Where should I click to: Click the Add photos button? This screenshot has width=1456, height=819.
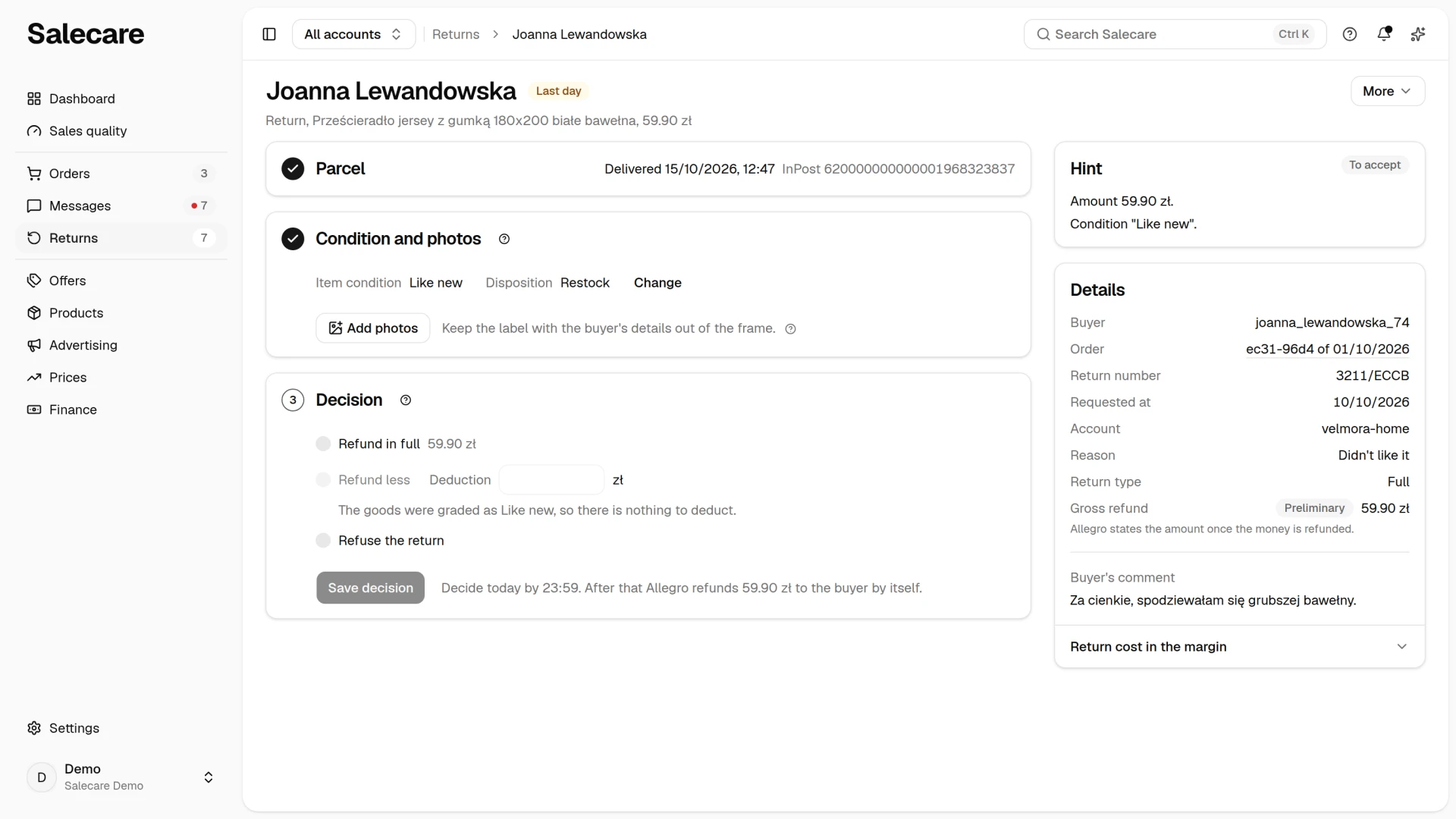(372, 328)
